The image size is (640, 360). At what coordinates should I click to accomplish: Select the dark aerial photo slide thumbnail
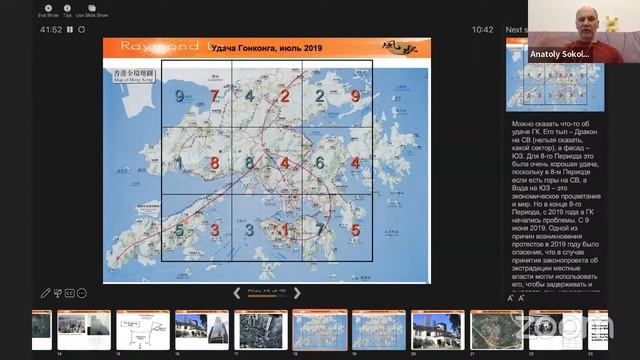(261, 330)
